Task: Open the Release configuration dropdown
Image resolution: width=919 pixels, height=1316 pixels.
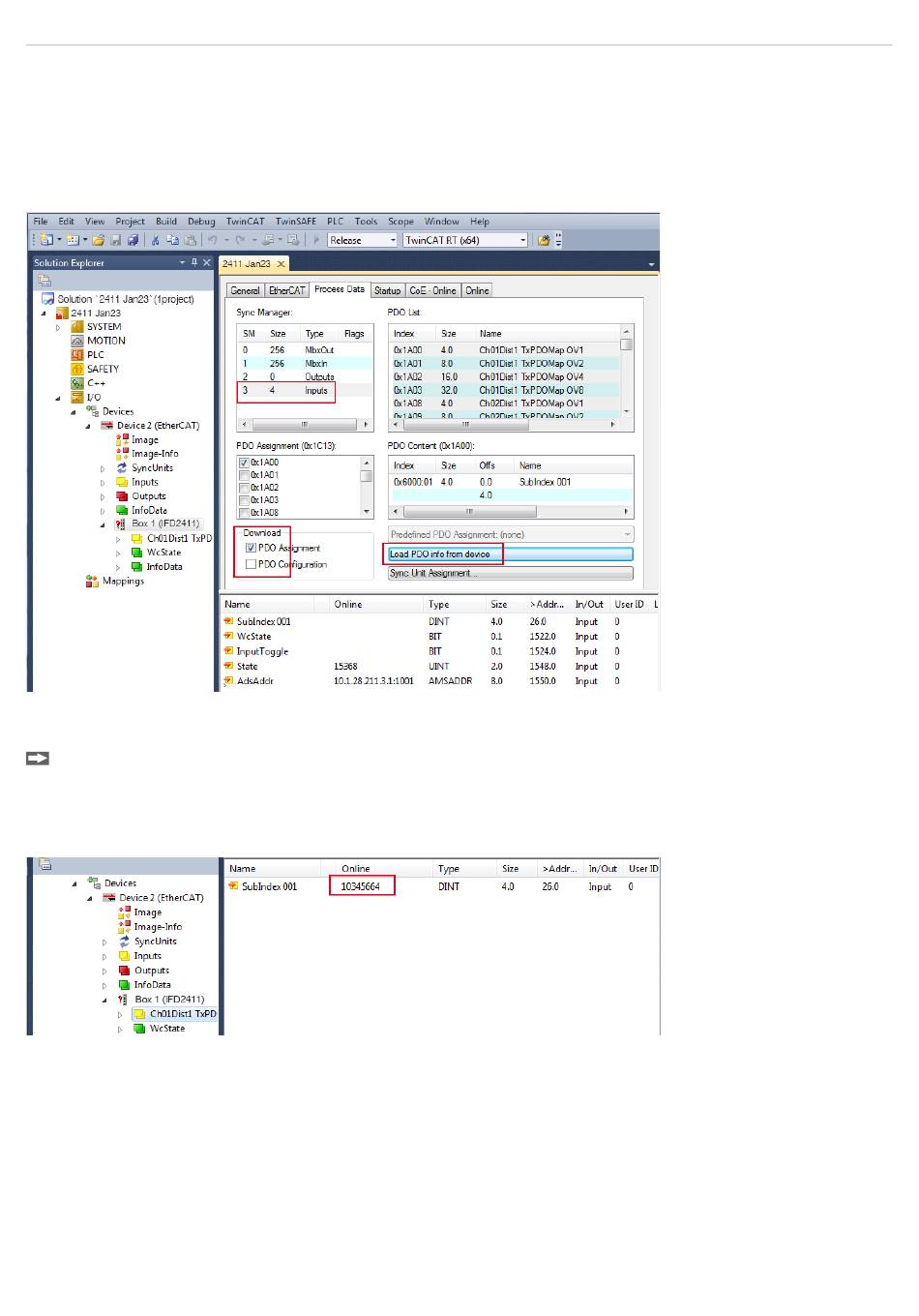Action: click(363, 240)
